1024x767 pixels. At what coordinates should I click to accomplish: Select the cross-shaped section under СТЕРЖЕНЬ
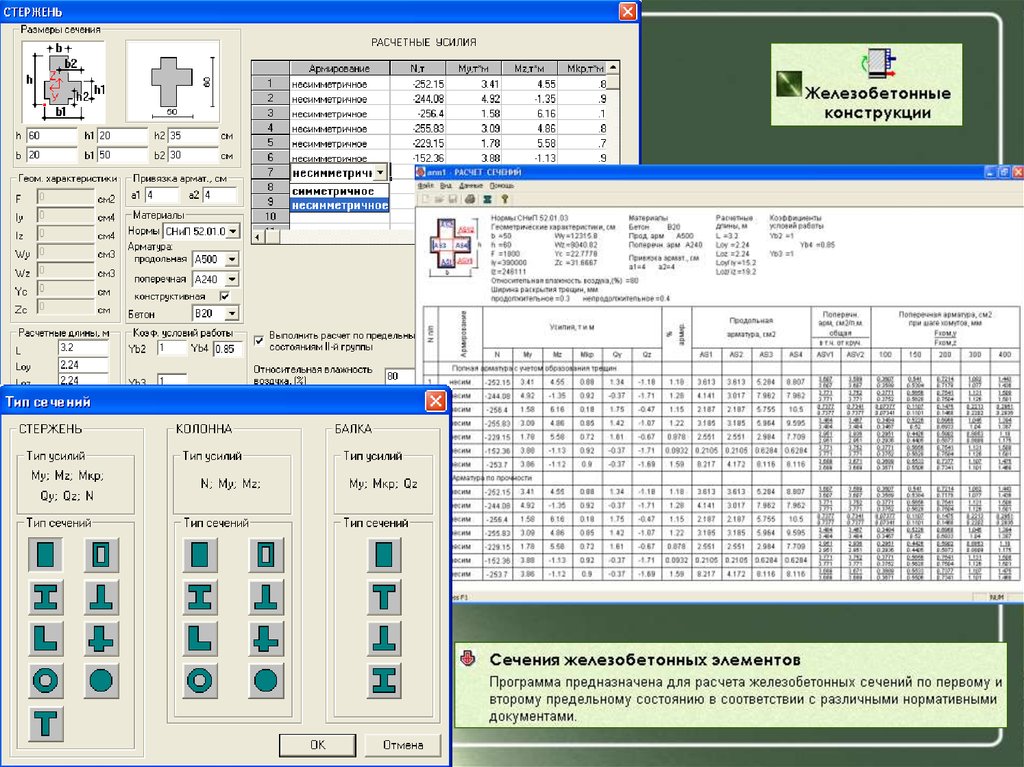click(x=100, y=637)
